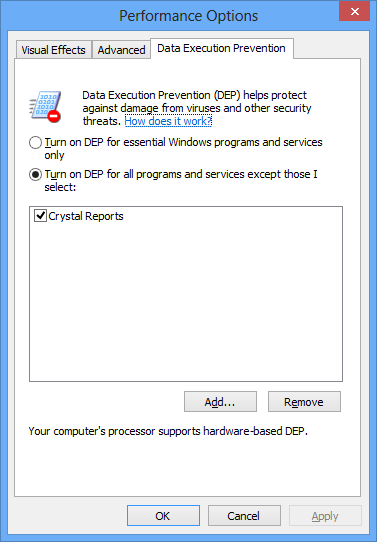Click the Add... button
The image size is (377, 542).
(x=220, y=402)
